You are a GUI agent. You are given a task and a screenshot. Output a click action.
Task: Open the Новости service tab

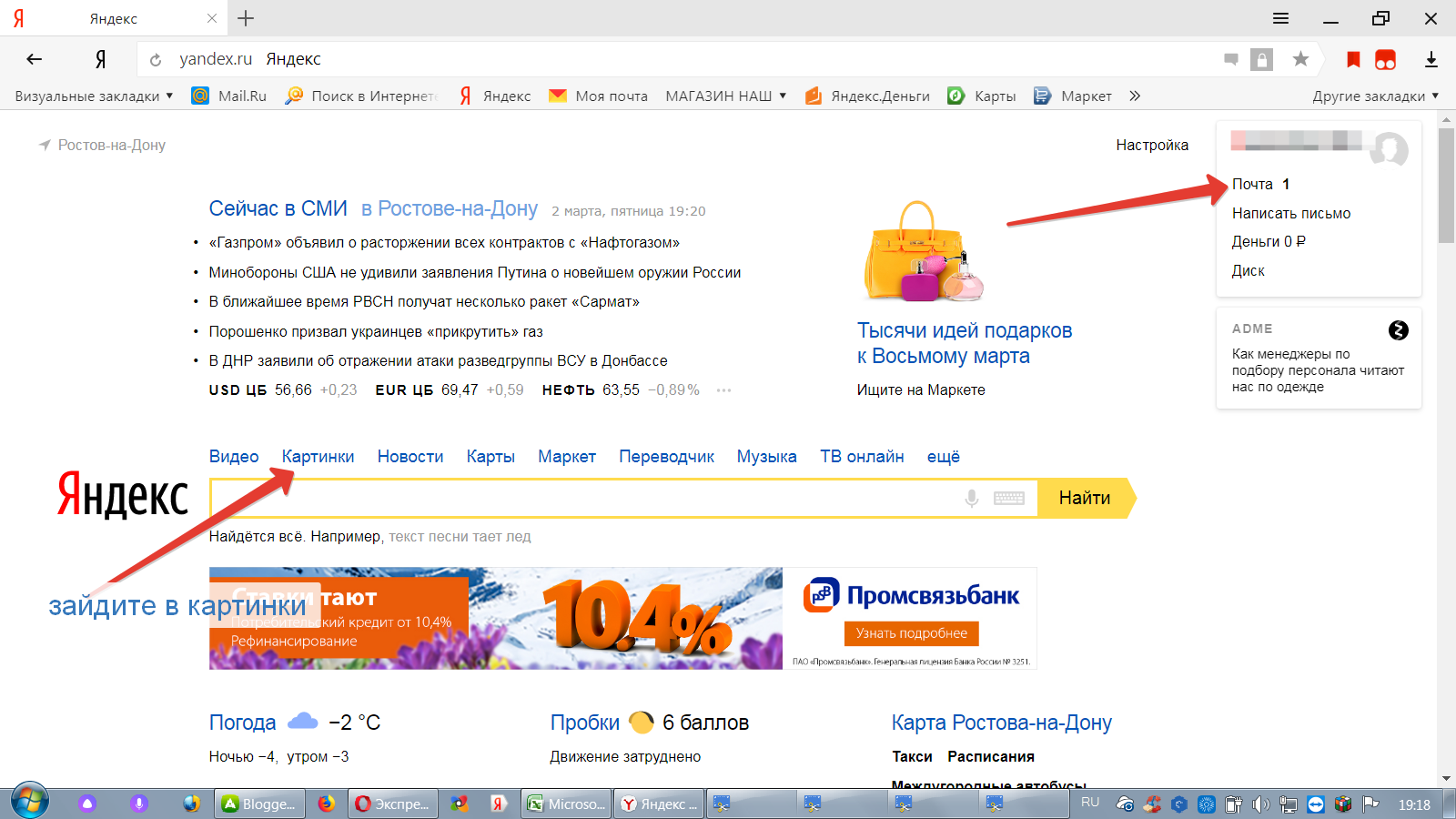pyautogui.click(x=410, y=456)
